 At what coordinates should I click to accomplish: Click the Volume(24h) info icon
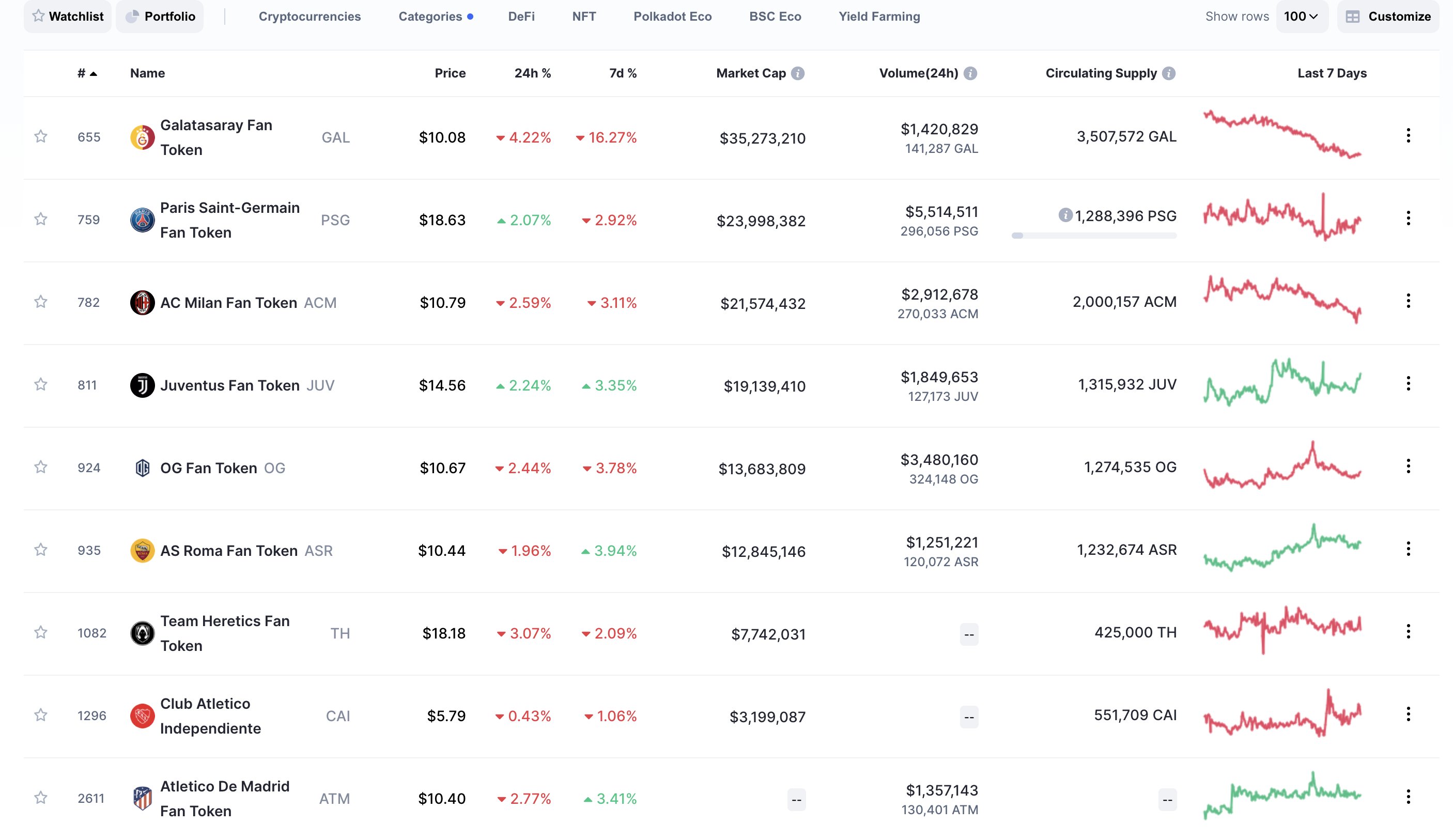click(x=970, y=73)
